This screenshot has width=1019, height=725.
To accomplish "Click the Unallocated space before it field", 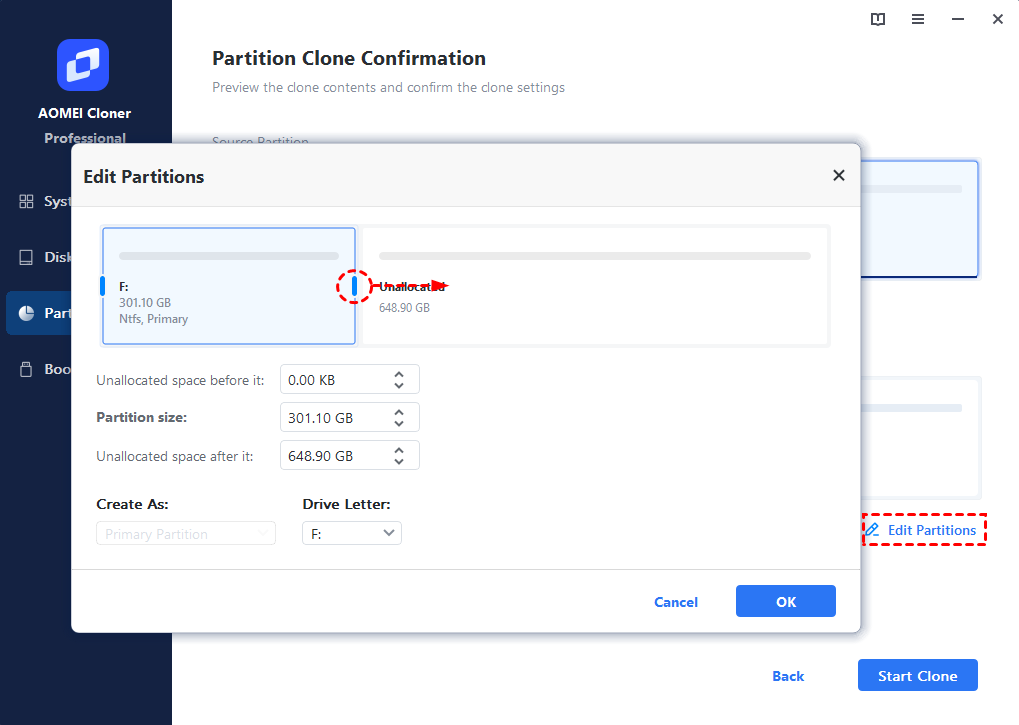I will (350, 379).
